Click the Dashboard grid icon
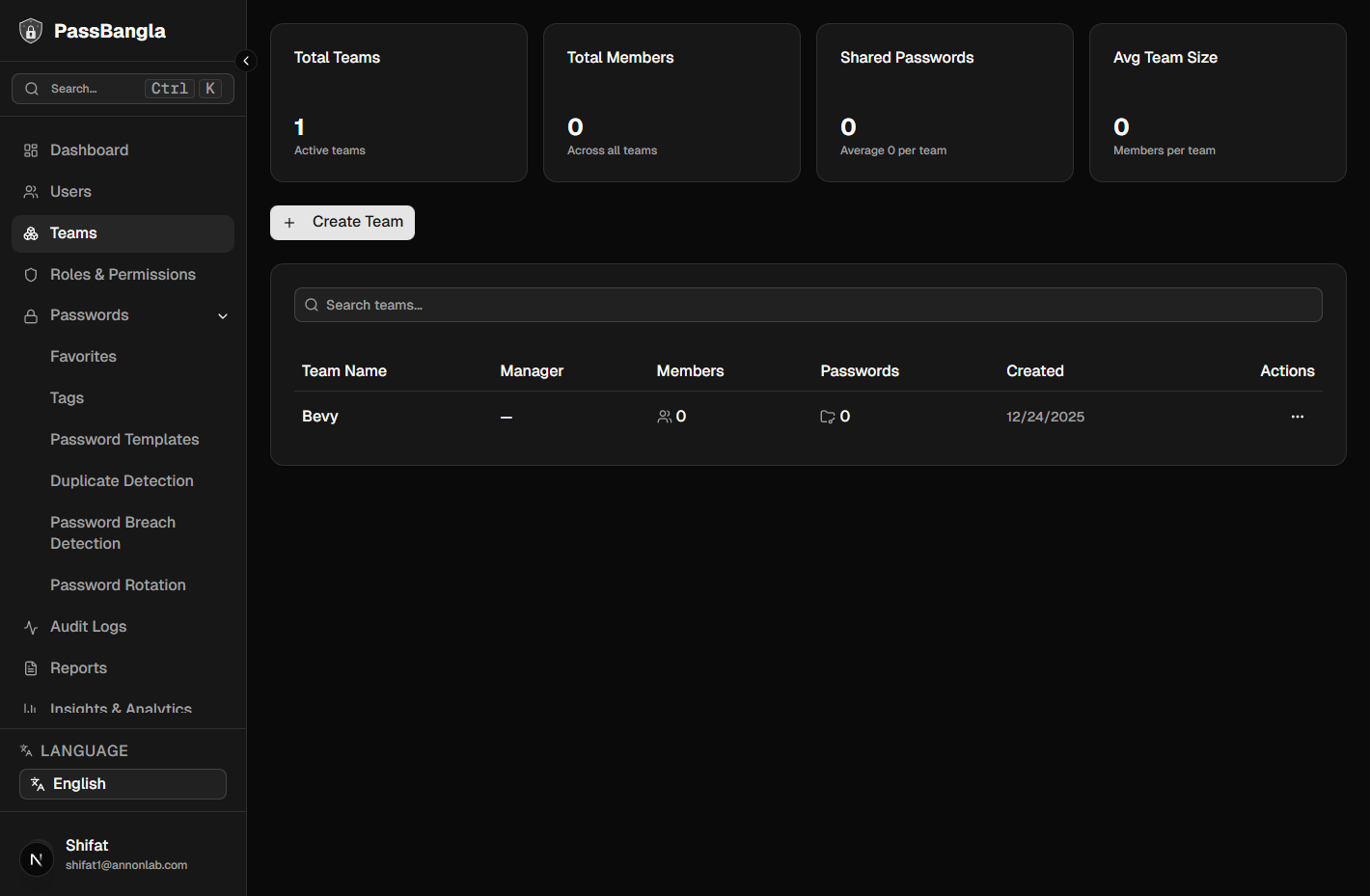This screenshot has height=896, width=1370. [x=31, y=150]
